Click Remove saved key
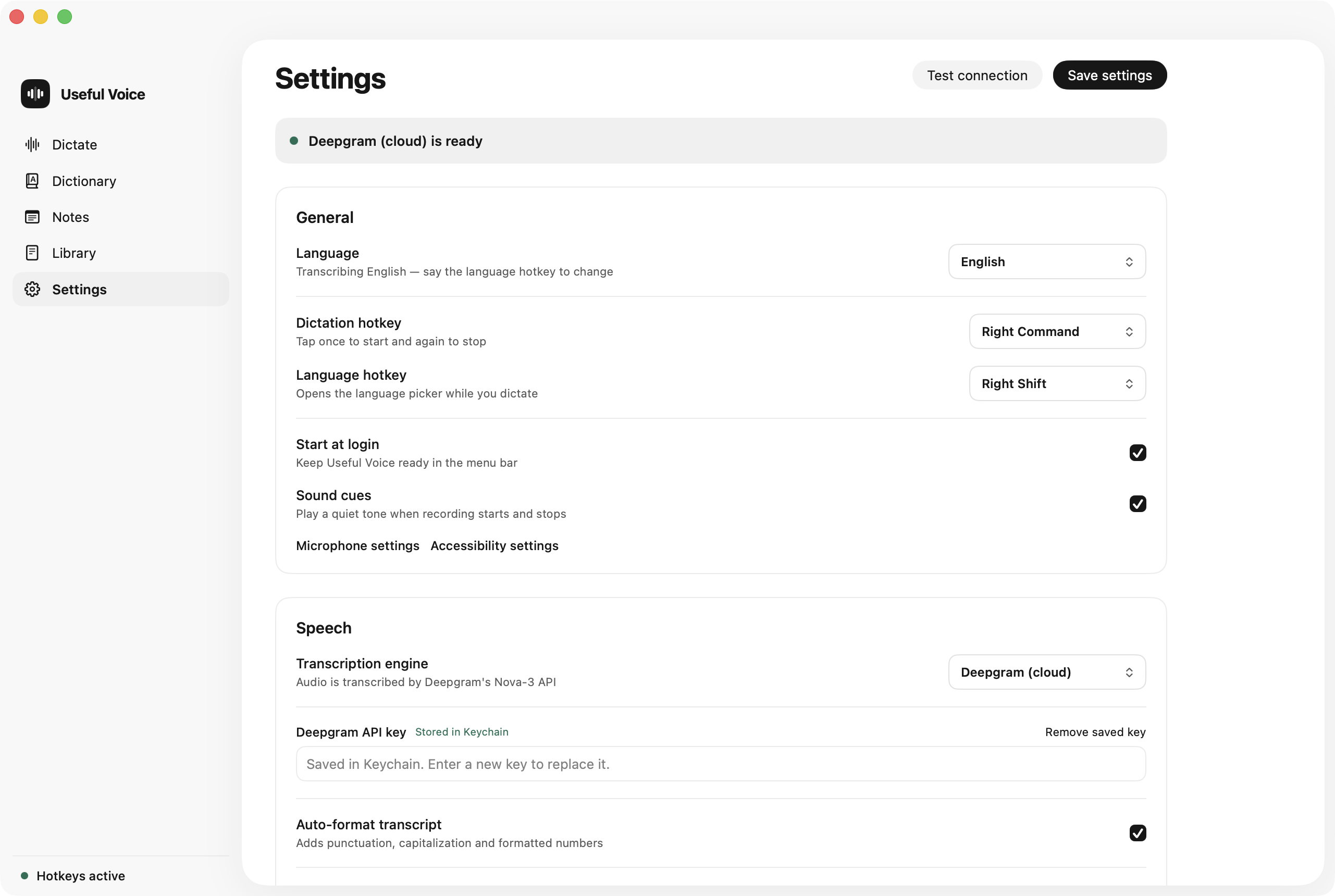This screenshot has width=1335, height=896. click(x=1095, y=732)
